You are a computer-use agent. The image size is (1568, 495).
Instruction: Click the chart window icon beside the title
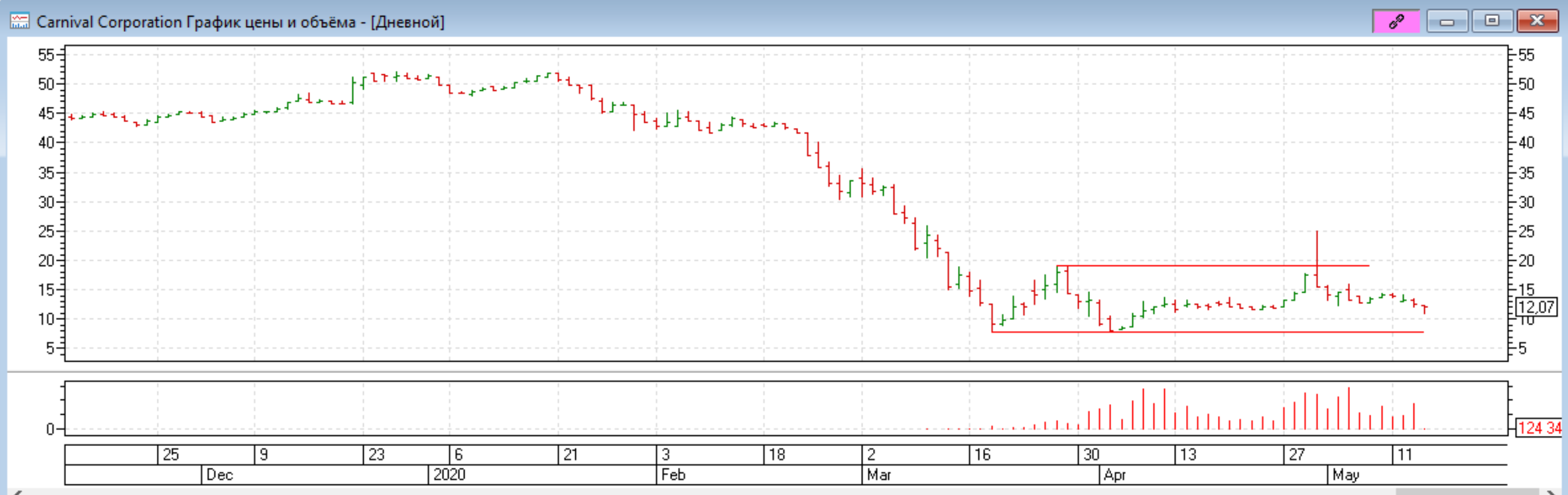pos(19,21)
